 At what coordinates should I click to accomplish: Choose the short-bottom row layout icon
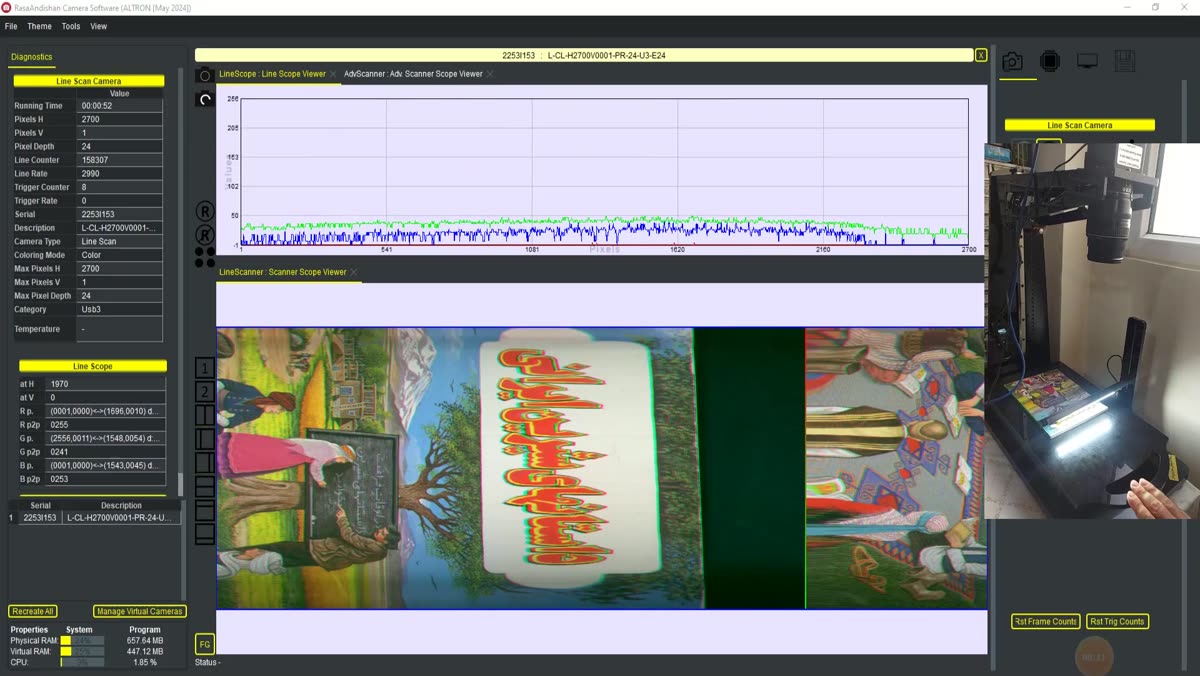point(204,533)
